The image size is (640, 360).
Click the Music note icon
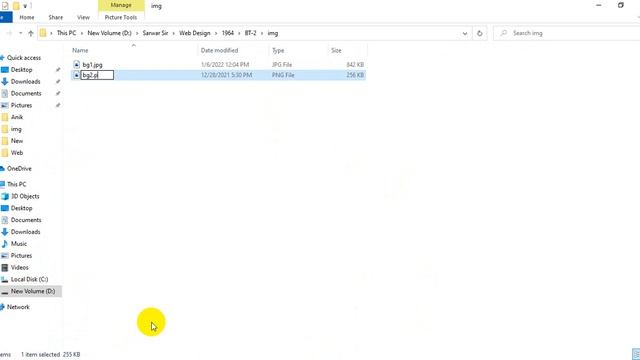[4, 244]
